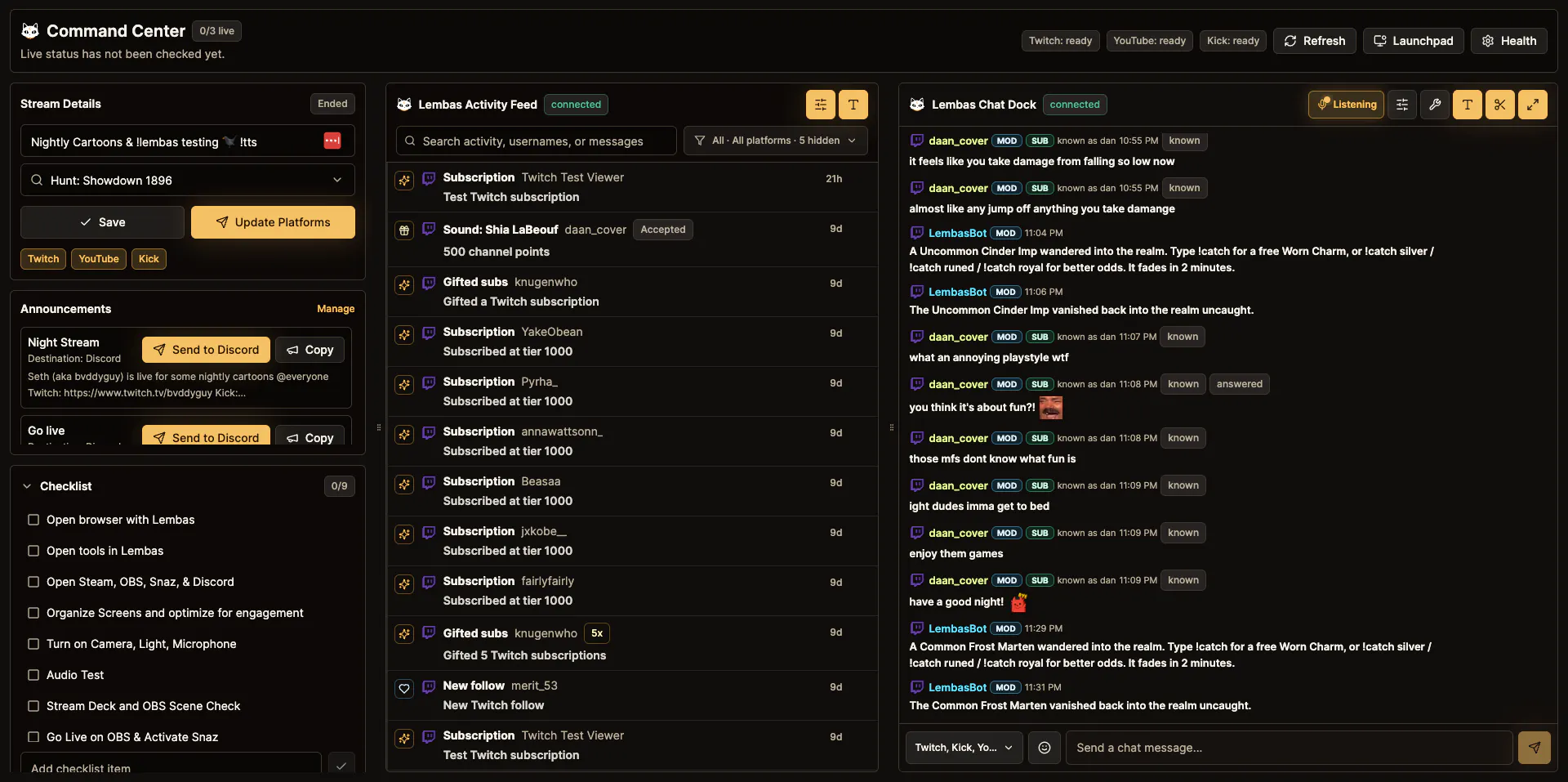Check 'Open tools in Lembas' item

tap(33, 551)
